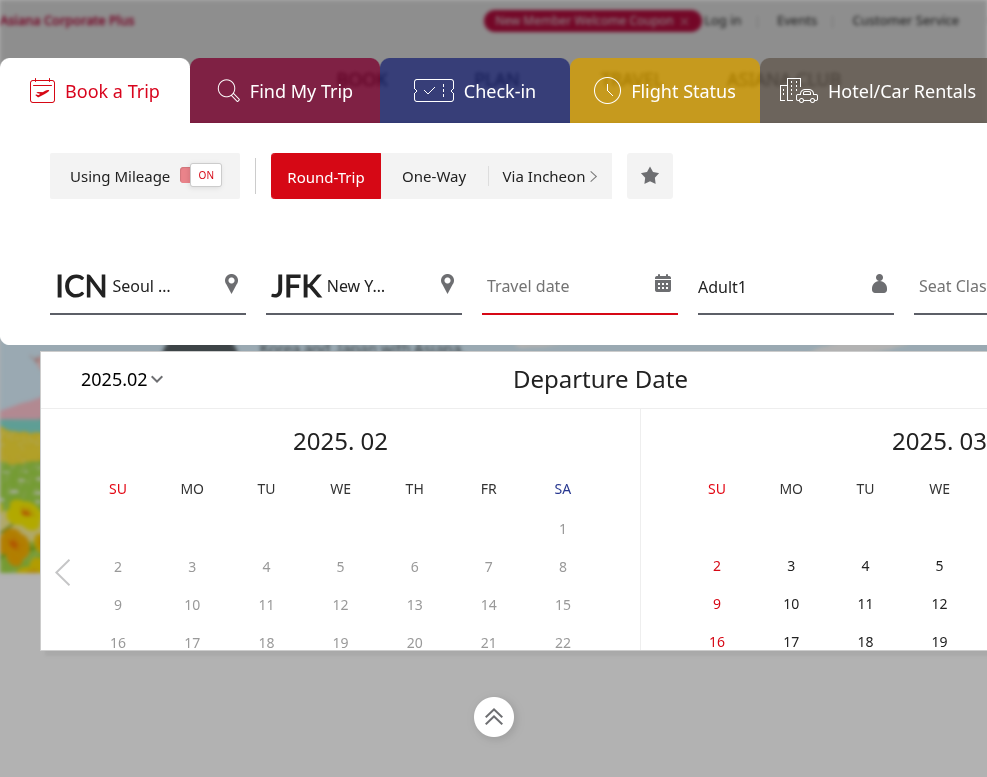Click February 6 in 2025.02 calendar
Image resolution: width=987 pixels, height=777 pixels.
pos(415,567)
